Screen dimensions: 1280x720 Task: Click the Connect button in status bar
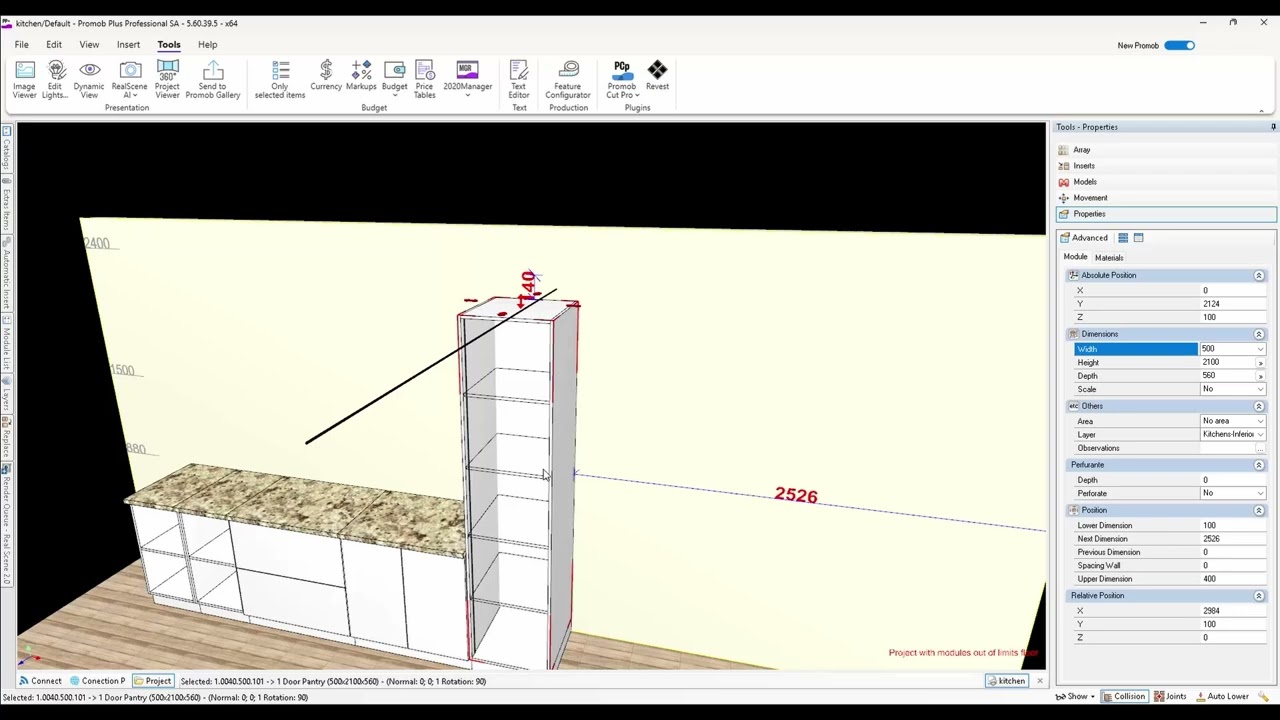[x=40, y=681]
